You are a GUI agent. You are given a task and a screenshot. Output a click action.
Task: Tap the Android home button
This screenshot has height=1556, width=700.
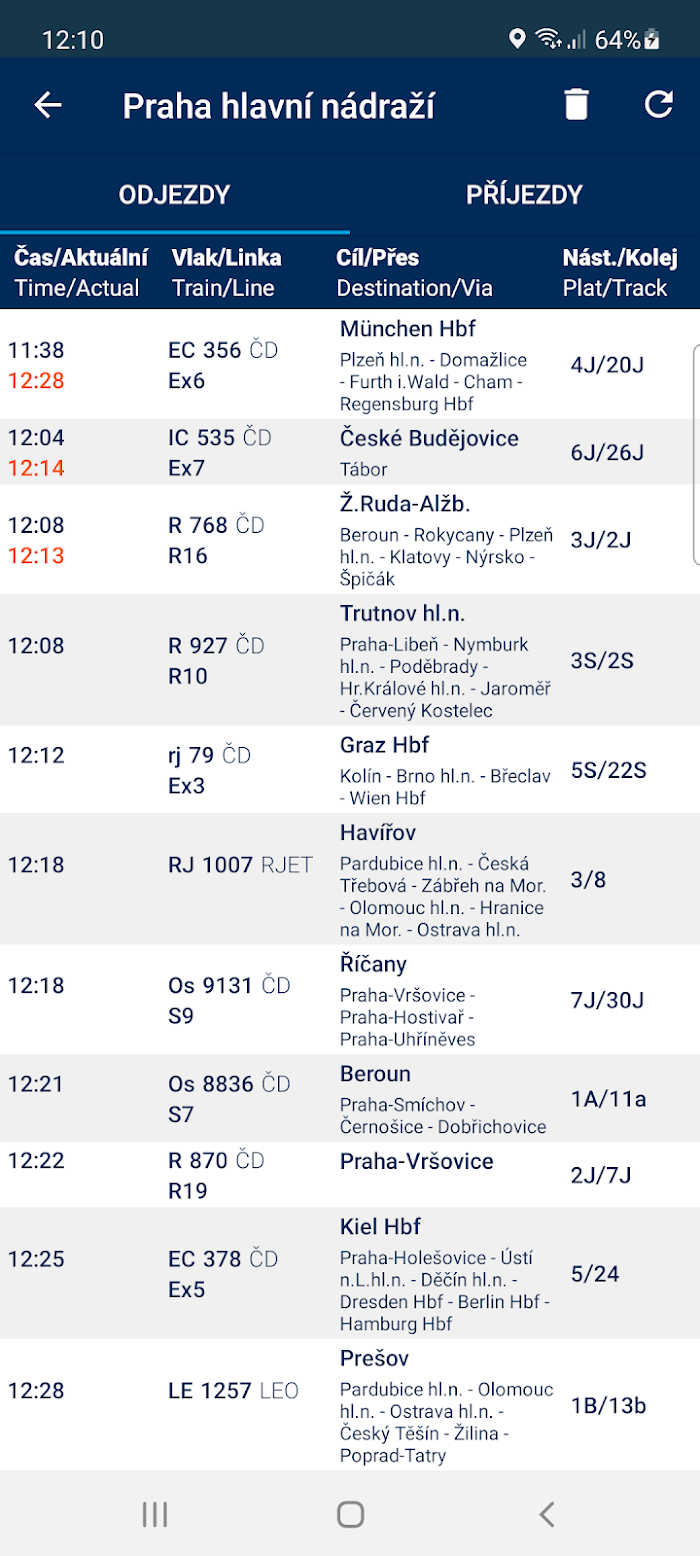point(350,1514)
